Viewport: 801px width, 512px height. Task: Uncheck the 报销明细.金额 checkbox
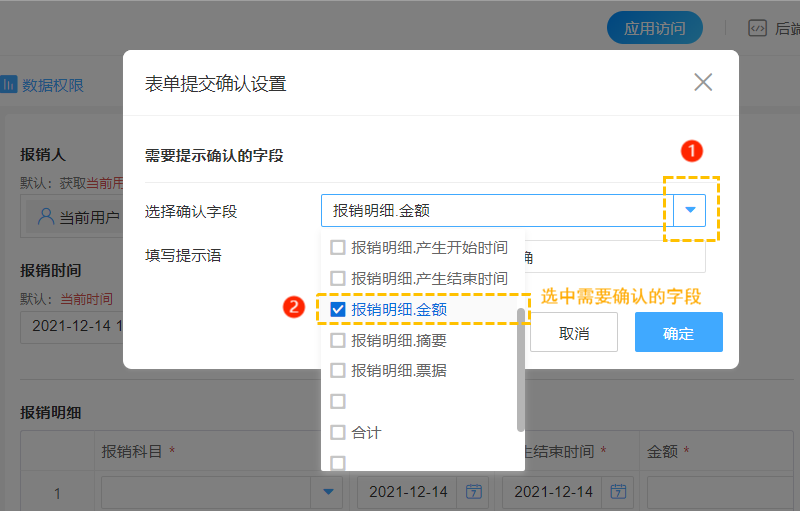tap(338, 309)
